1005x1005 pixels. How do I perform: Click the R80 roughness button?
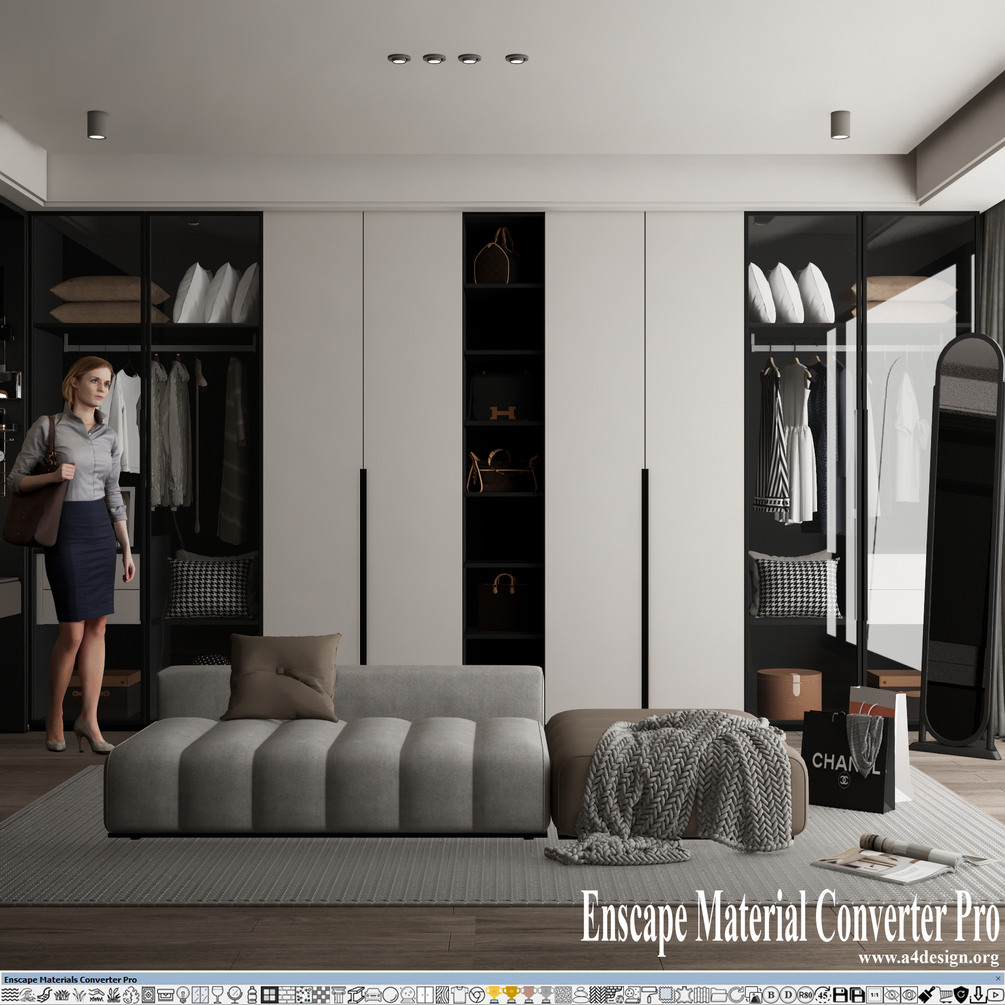coord(804,995)
